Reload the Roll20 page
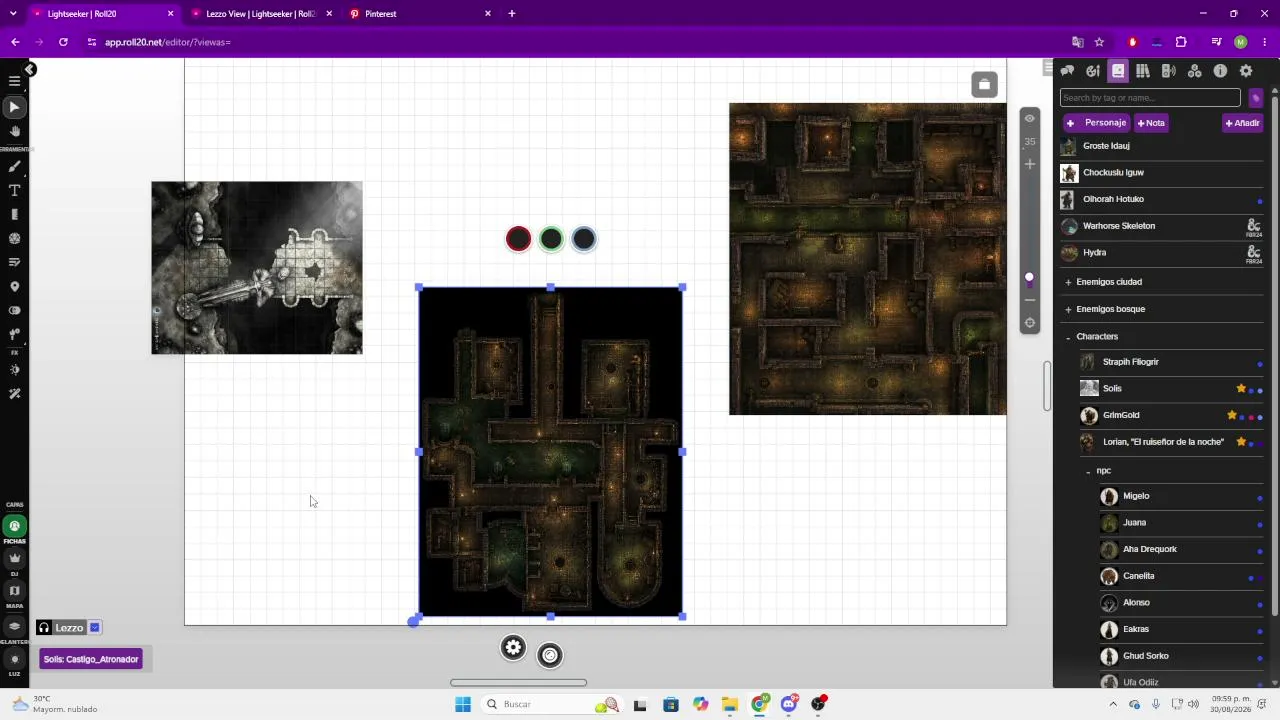 (x=63, y=42)
